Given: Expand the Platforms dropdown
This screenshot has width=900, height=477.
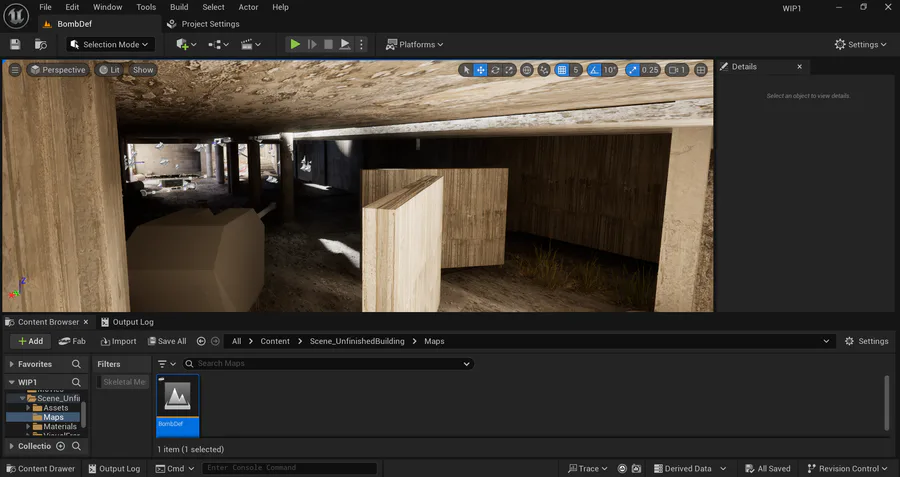Looking at the screenshot, I should click(414, 44).
